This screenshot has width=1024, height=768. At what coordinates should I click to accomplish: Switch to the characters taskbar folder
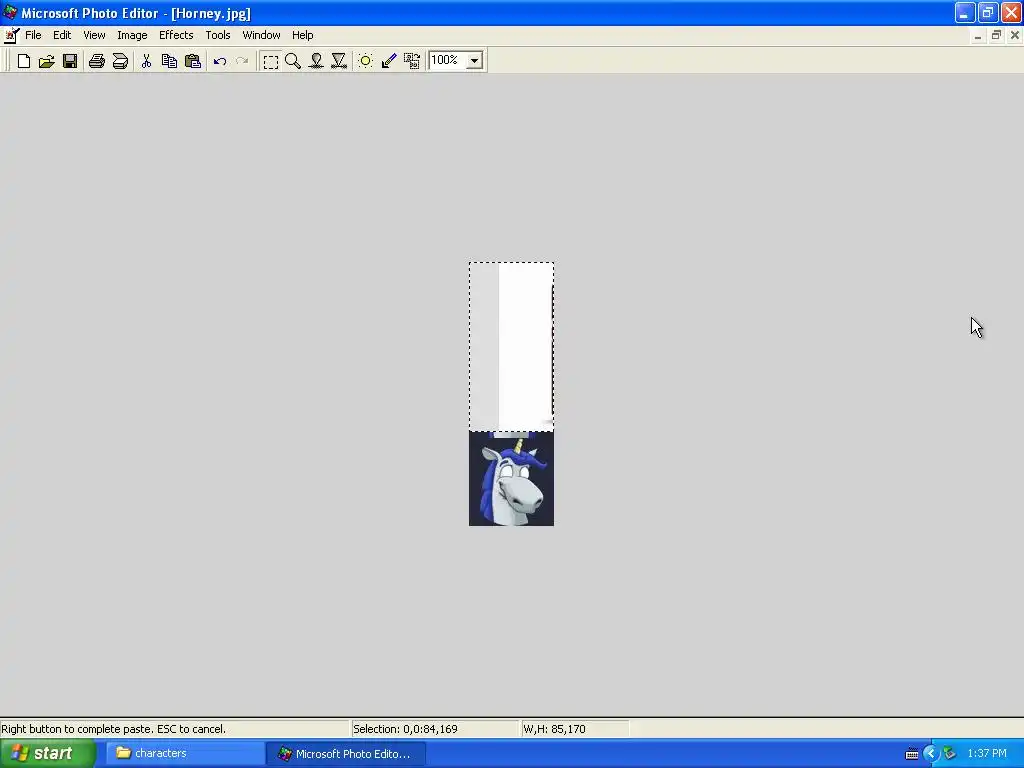pyautogui.click(x=184, y=754)
